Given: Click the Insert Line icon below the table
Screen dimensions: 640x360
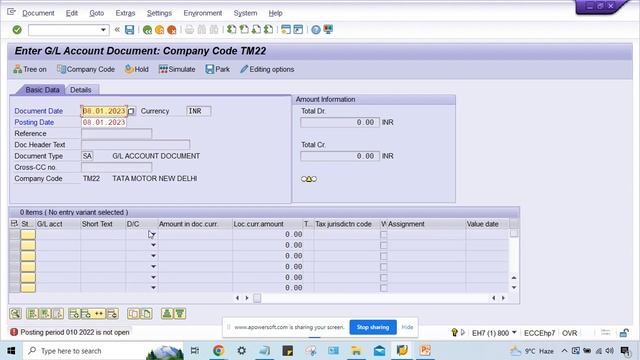Looking at the screenshot, I should tap(74, 313).
